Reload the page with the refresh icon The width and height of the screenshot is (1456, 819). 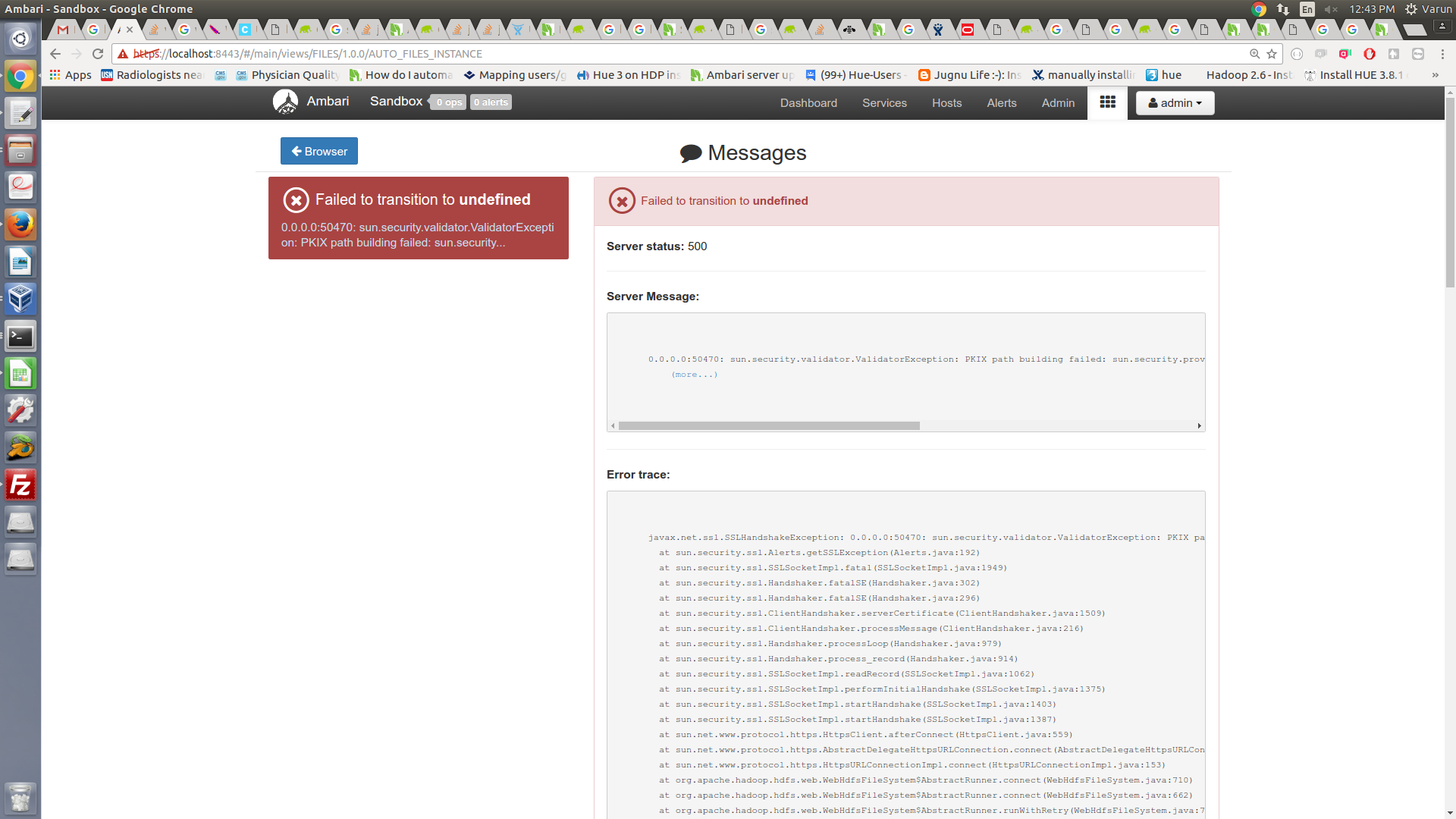pos(98,54)
